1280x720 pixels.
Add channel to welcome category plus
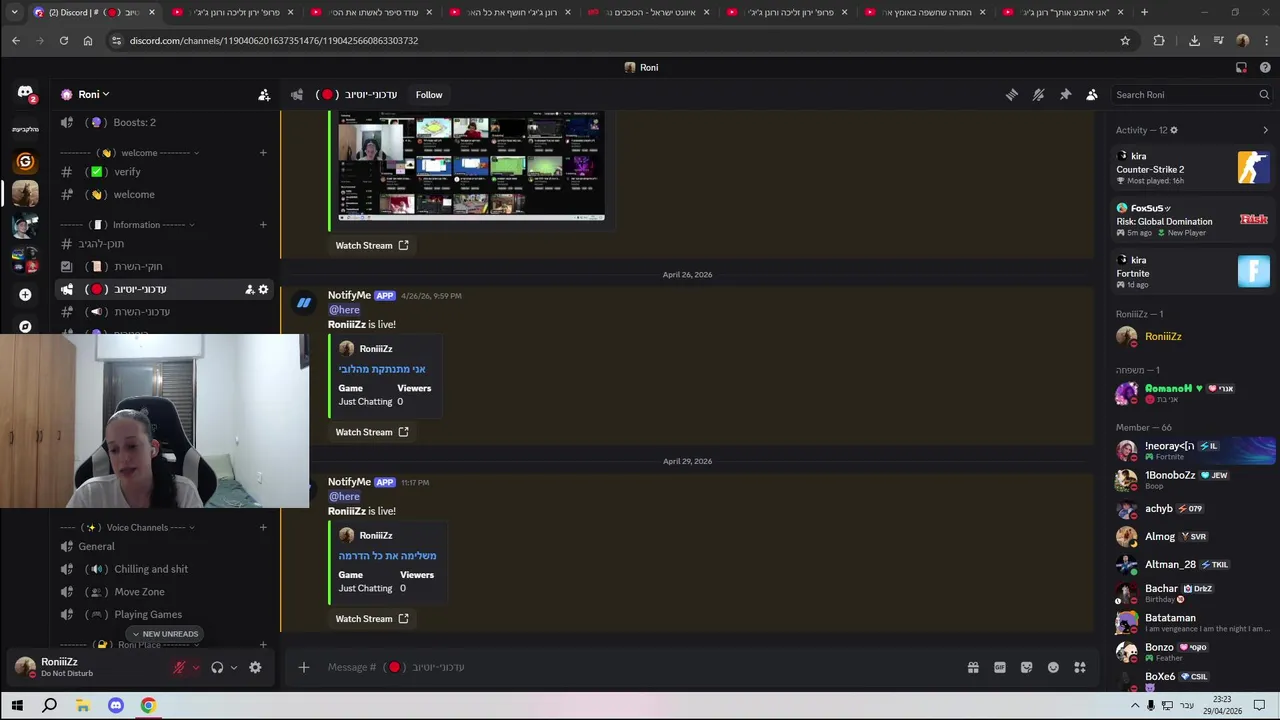(x=263, y=153)
